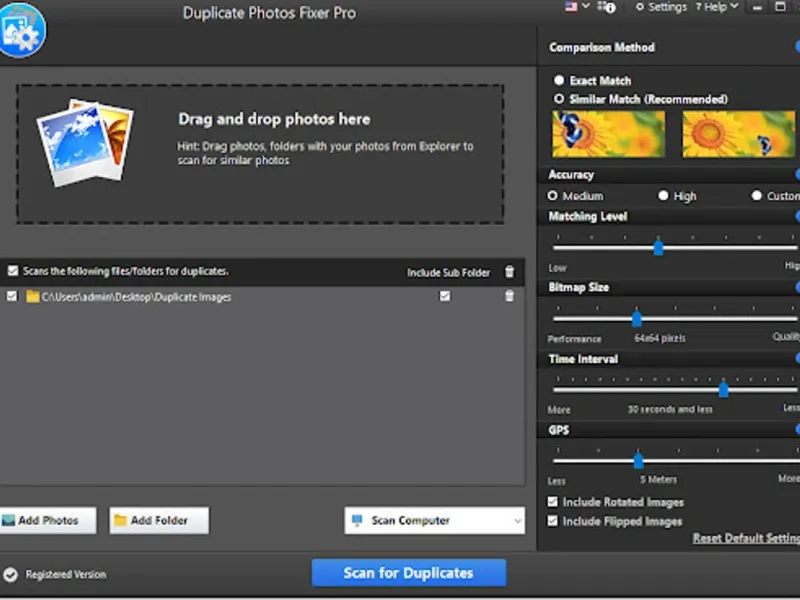Uncheck the Duplicate Images folder row checkbox

12,296
